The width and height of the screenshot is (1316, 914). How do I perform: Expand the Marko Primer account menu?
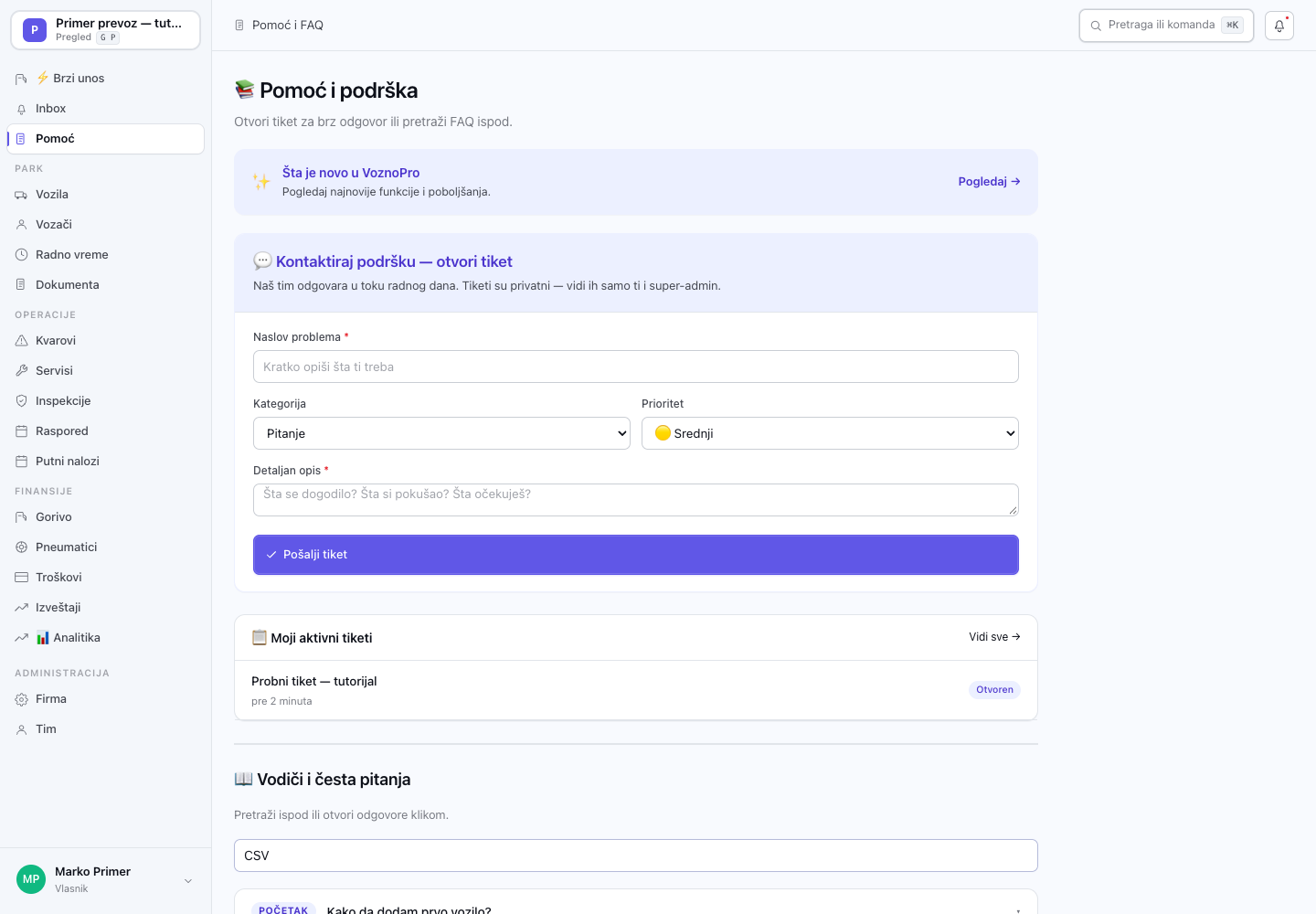point(105,879)
